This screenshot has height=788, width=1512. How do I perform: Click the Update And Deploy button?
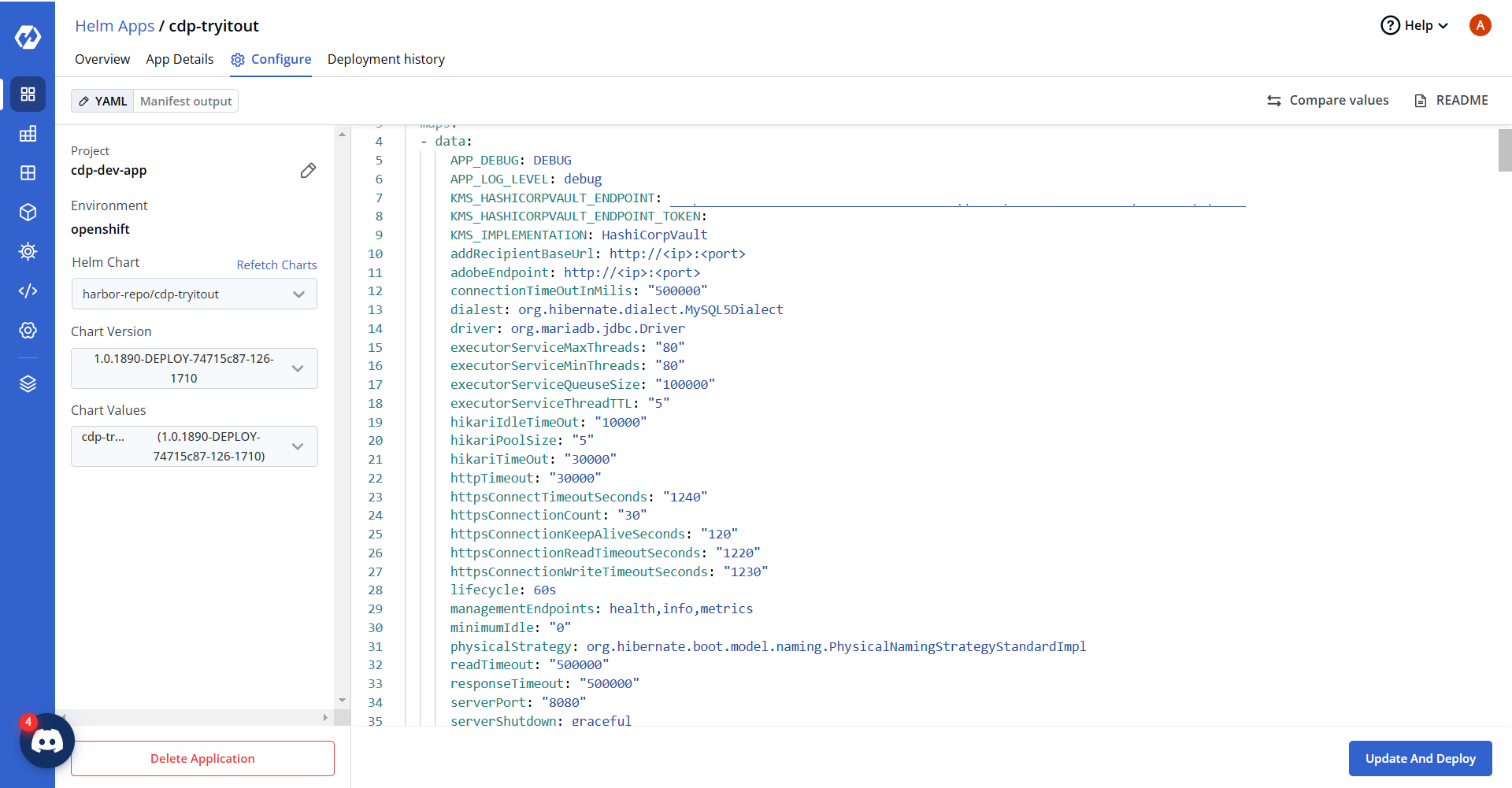tap(1420, 758)
